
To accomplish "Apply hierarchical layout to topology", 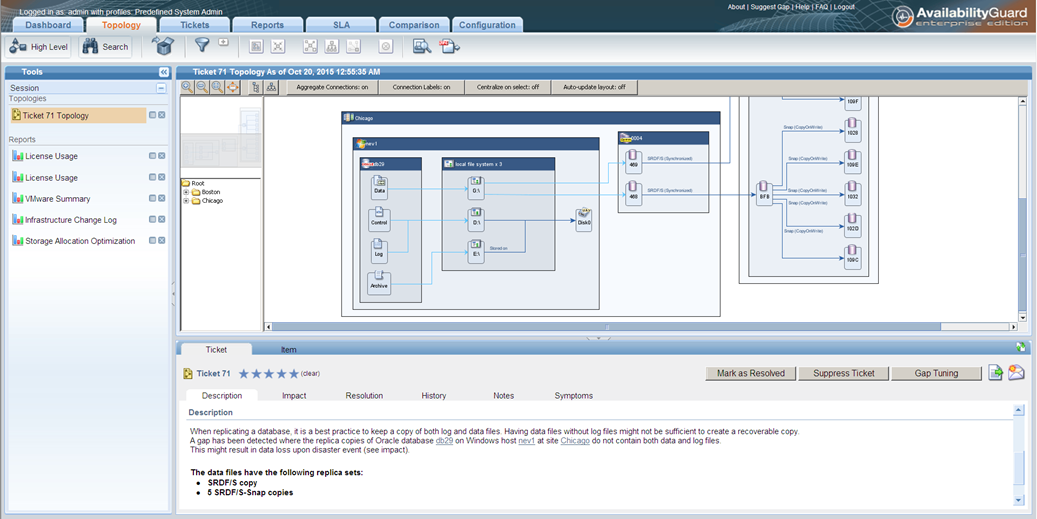I will click(270, 87).
